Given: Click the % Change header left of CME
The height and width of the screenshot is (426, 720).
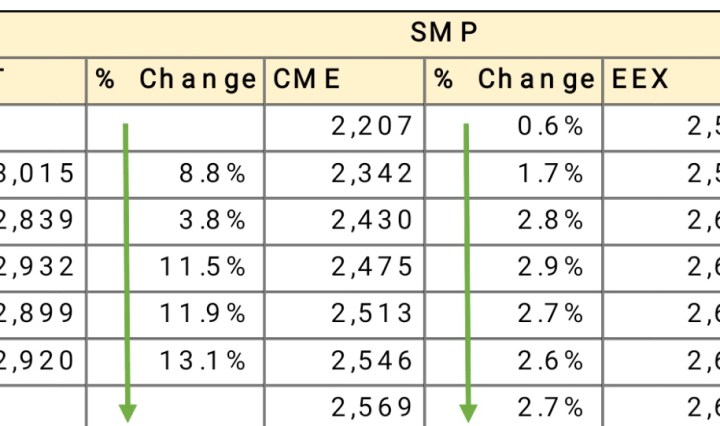Looking at the screenshot, I should [x=175, y=80].
